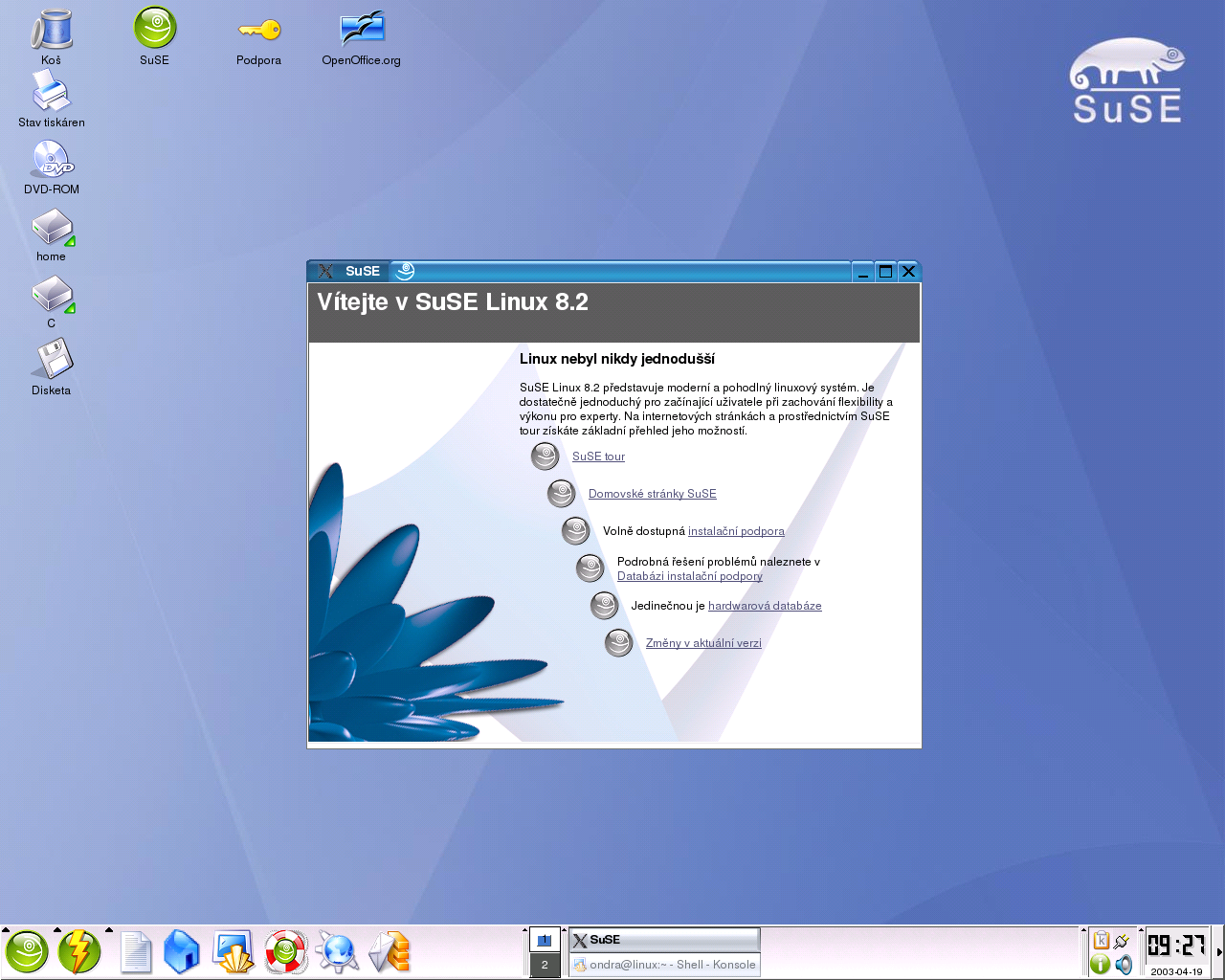
Task: Open the blue home folder panel icon
Action: 182,952
